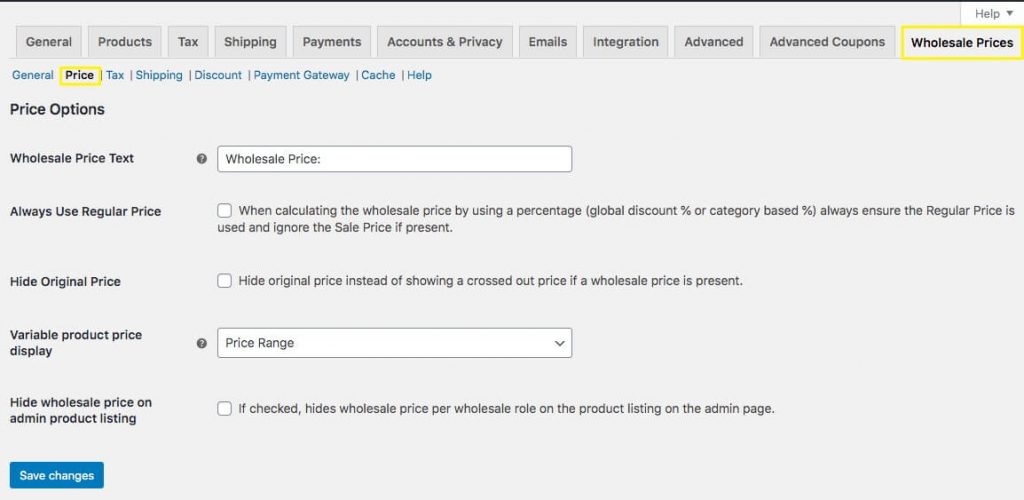Open the Cache sub-section link
The image size is (1024, 500).
coord(378,75)
